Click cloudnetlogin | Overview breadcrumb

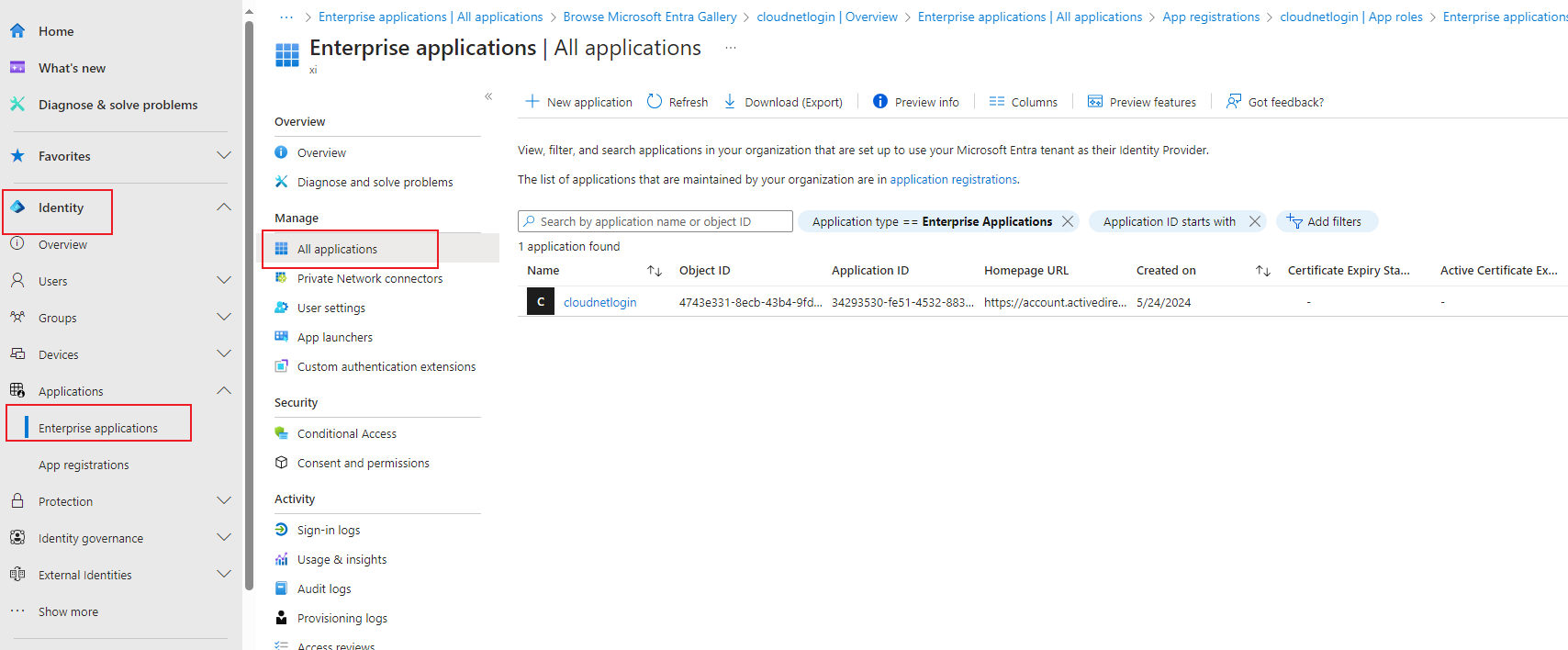coord(827,17)
